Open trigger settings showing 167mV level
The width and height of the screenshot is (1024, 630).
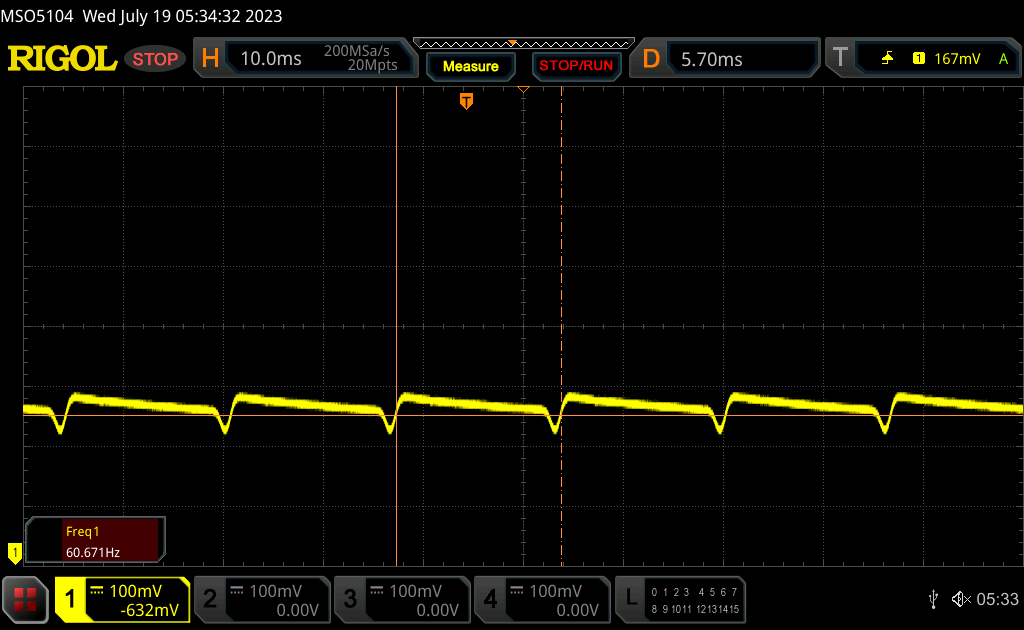pyautogui.click(x=955, y=59)
